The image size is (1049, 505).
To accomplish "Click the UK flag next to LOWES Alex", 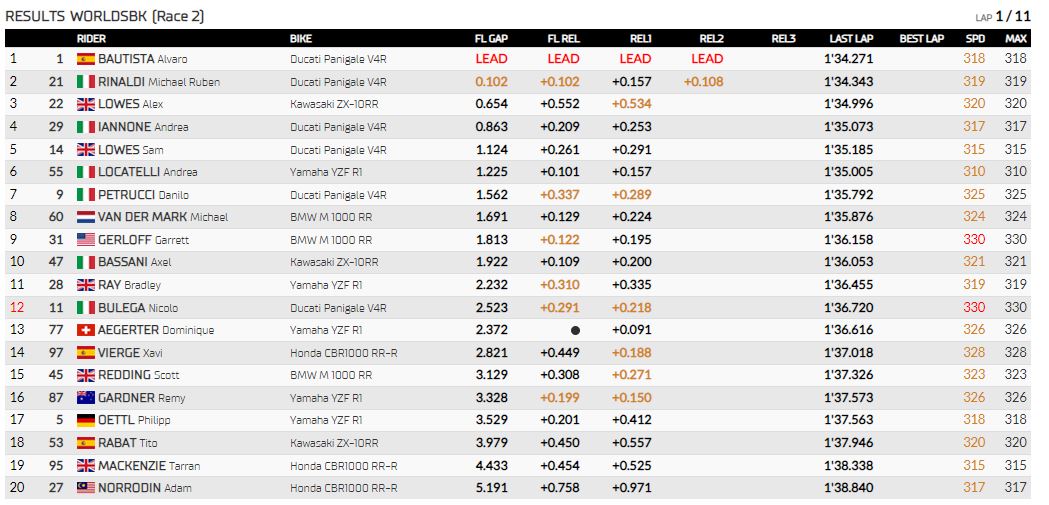I will tap(86, 104).
